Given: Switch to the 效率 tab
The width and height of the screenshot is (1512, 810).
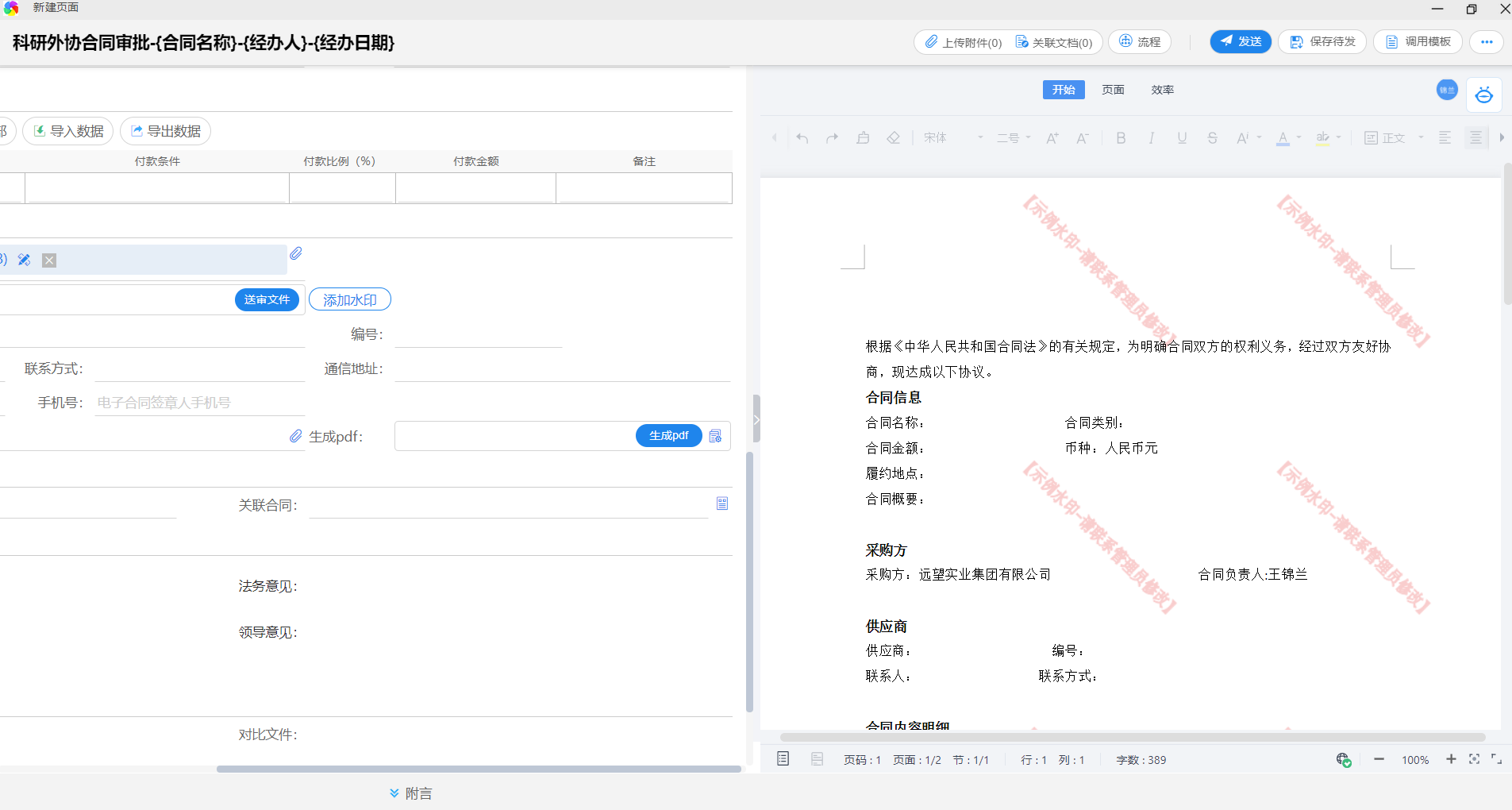Looking at the screenshot, I should point(1163,90).
